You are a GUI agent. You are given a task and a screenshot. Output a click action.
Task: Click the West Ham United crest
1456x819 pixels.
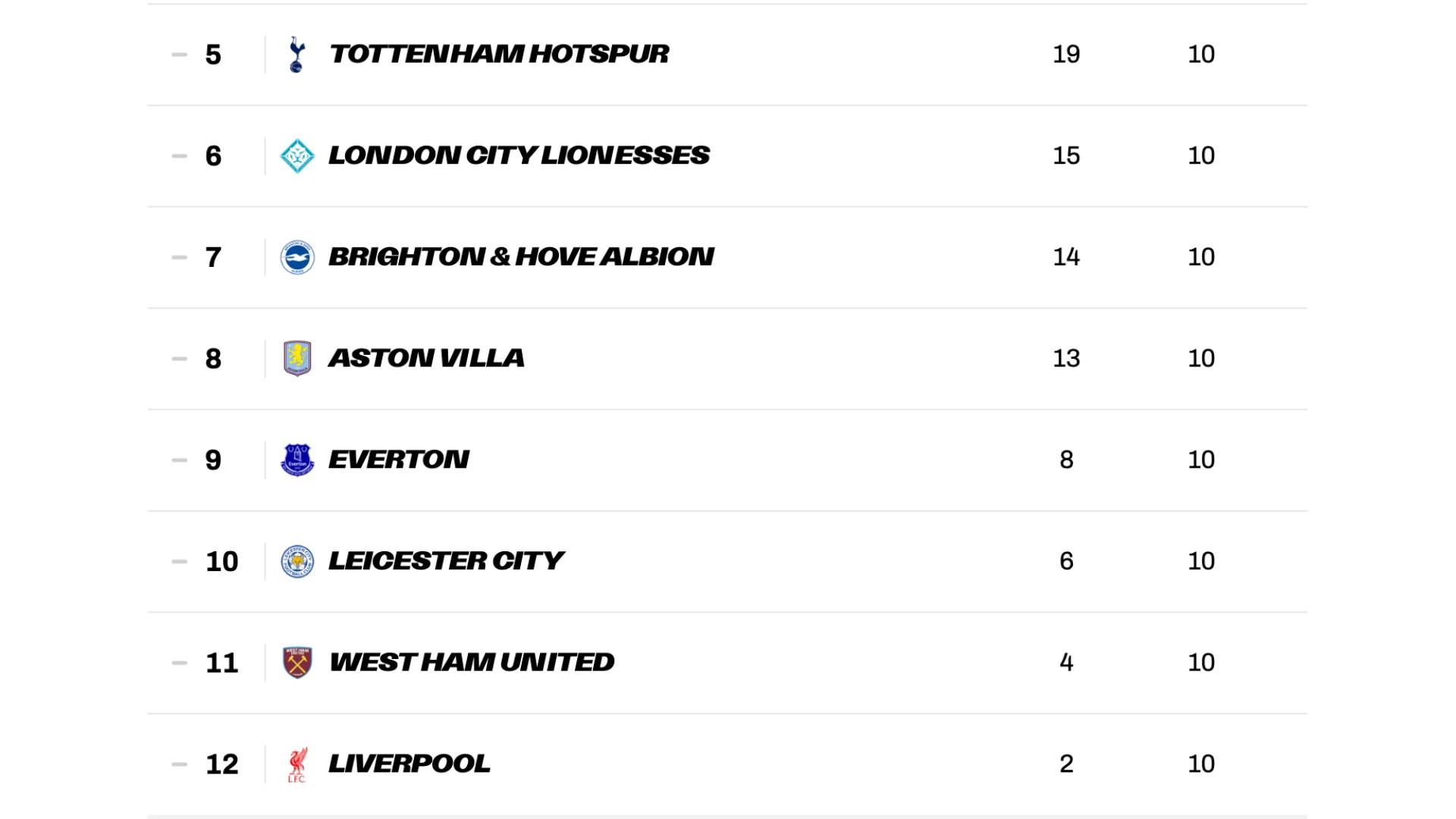(x=297, y=663)
